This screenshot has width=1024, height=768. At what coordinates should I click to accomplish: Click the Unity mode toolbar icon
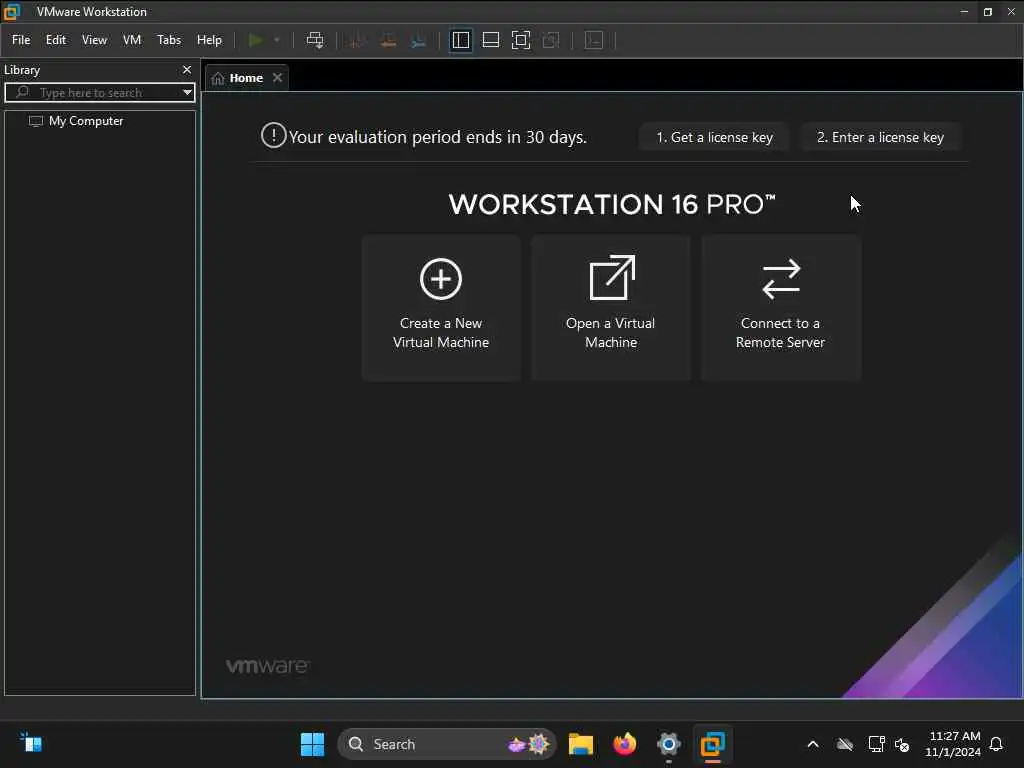tap(551, 40)
